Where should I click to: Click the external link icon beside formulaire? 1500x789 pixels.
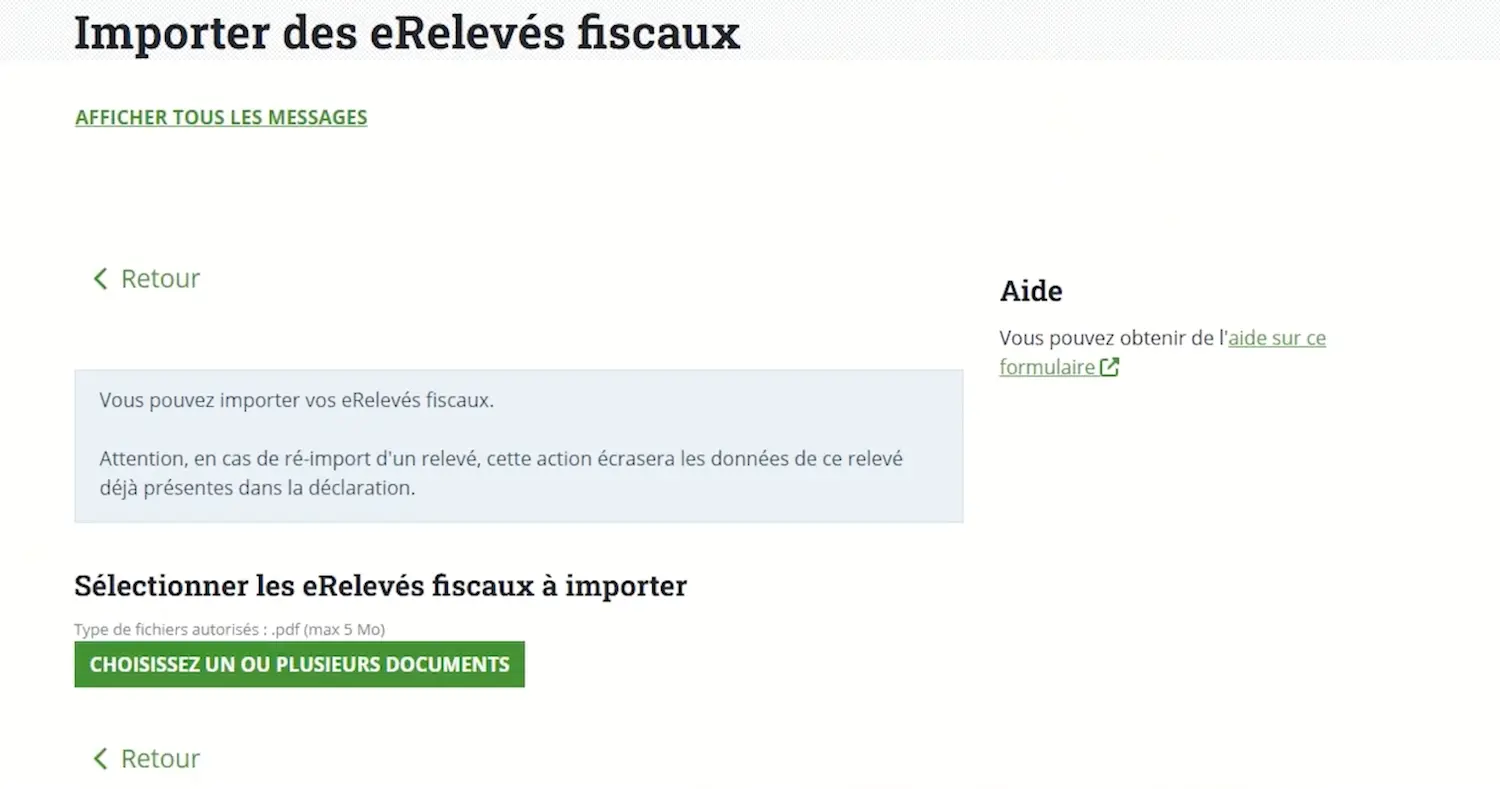pos(1109,367)
